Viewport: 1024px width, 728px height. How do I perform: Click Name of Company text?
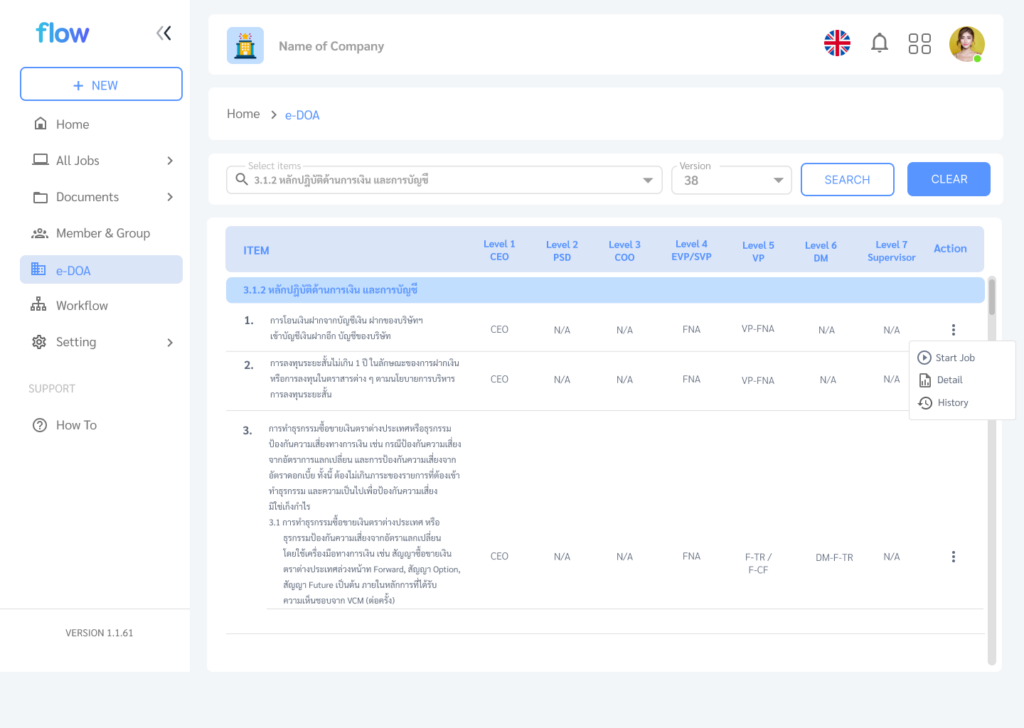pyautogui.click(x=331, y=46)
